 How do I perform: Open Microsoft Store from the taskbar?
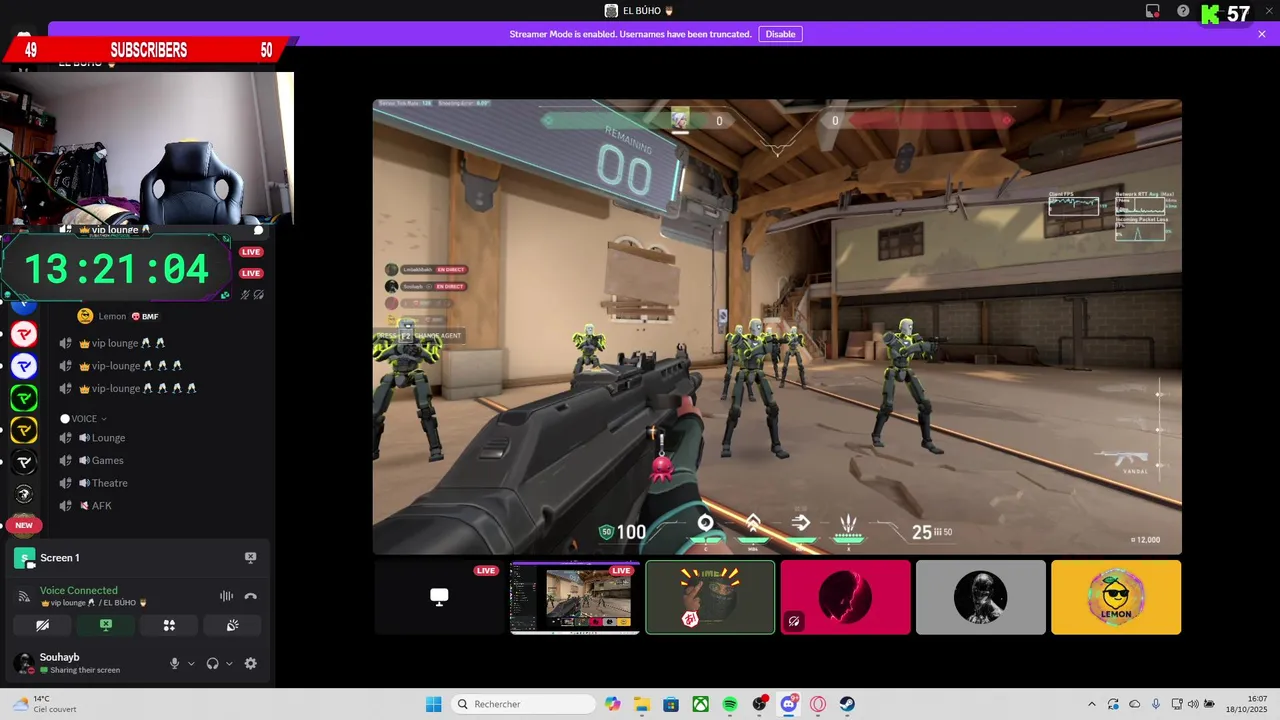coord(671,704)
